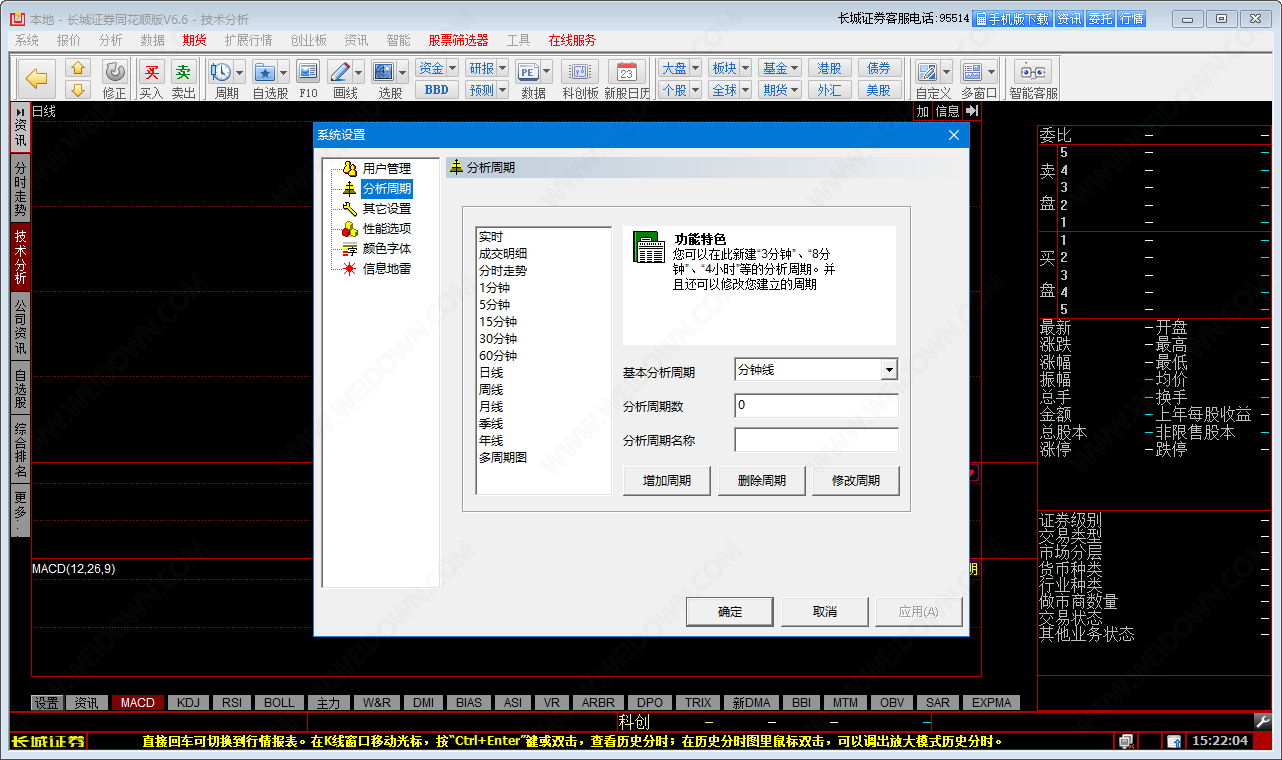The image size is (1282, 760).
Task: Click the wrench icon in status bar
Action: [1262, 721]
